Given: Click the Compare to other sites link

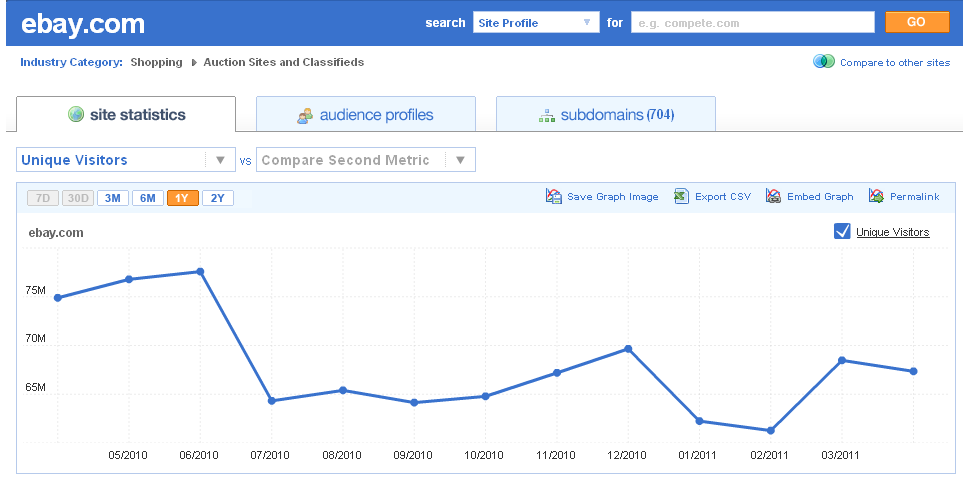Looking at the screenshot, I should coord(895,62).
